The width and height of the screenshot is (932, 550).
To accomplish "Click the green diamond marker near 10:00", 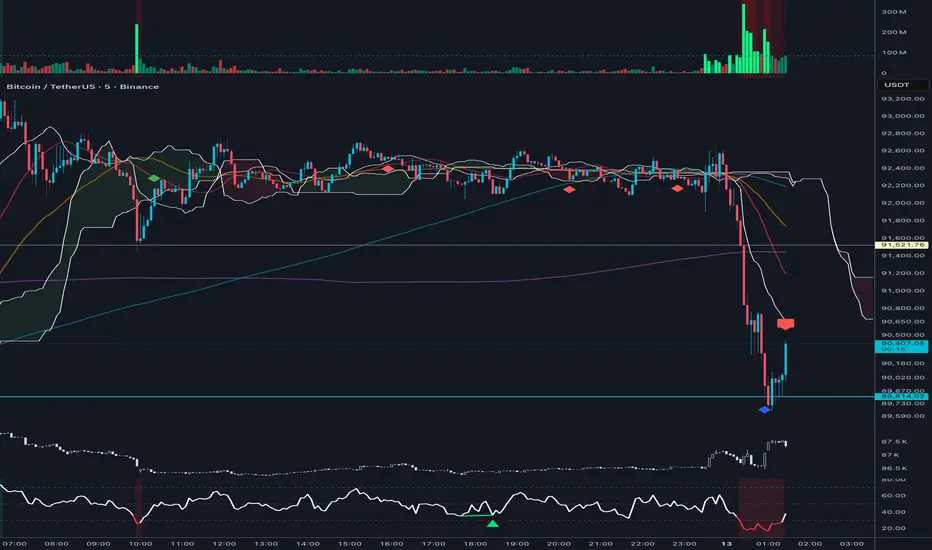I will (x=154, y=178).
